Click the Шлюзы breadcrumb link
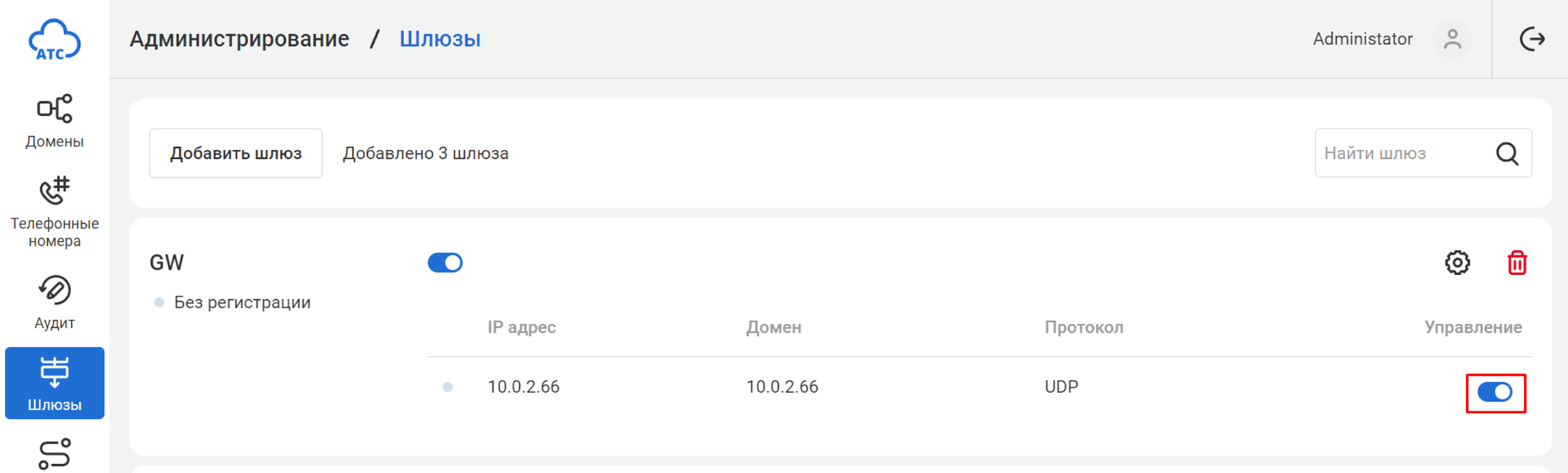The height and width of the screenshot is (473, 1568). (440, 39)
